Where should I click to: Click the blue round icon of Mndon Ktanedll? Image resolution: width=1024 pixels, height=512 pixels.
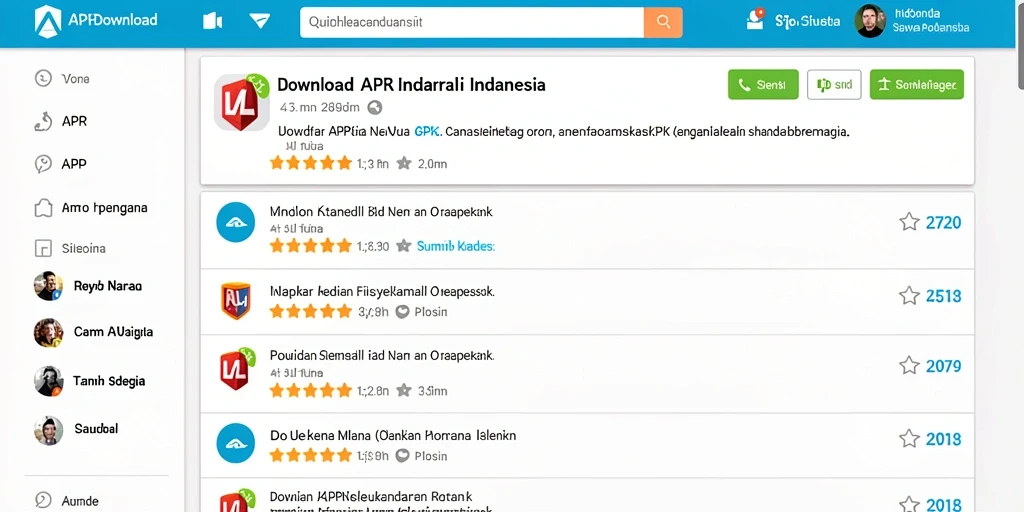coord(235,223)
